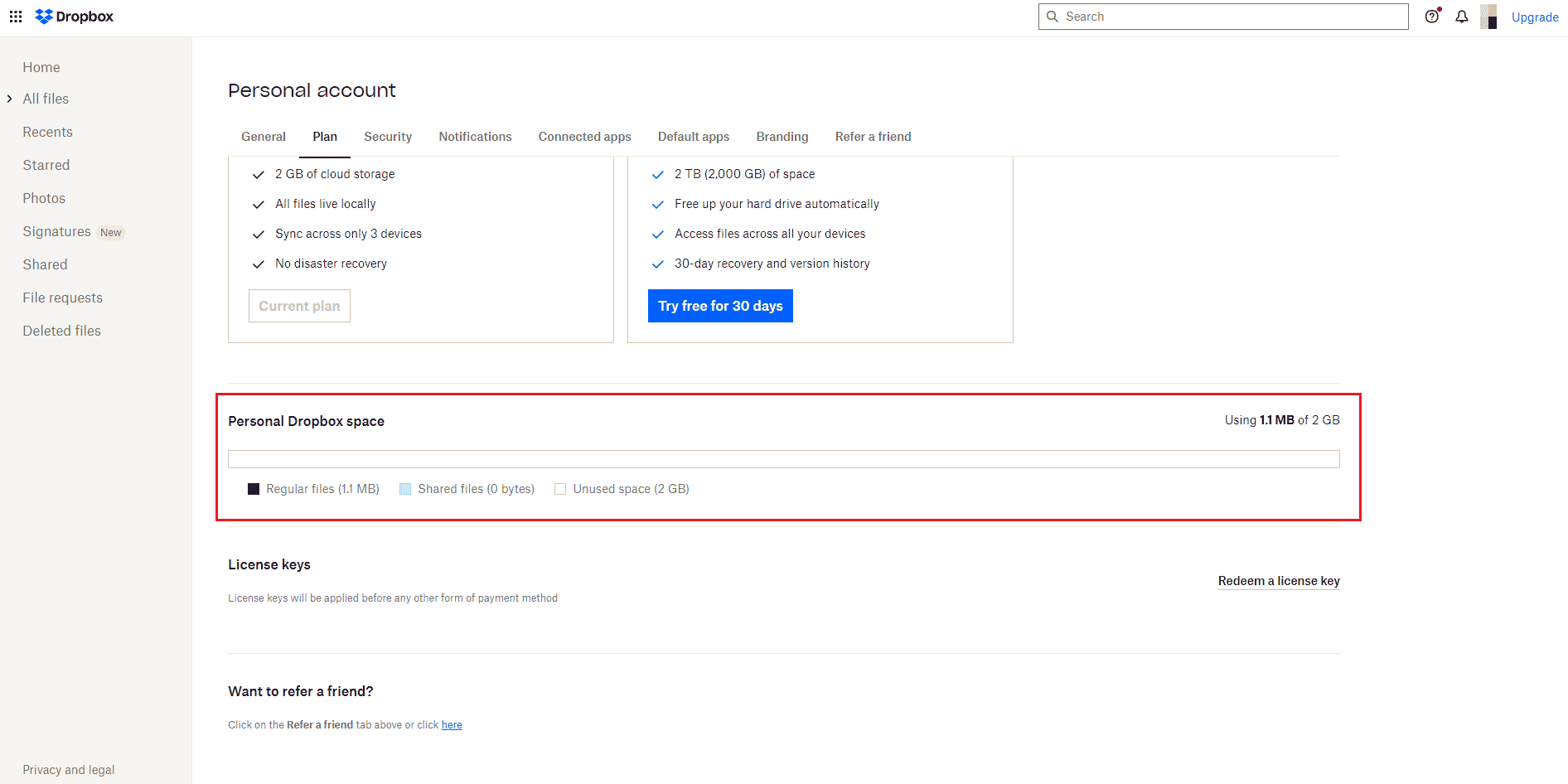The height and width of the screenshot is (784, 1568).
Task: Open the notifications bell icon
Action: coord(1462,17)
